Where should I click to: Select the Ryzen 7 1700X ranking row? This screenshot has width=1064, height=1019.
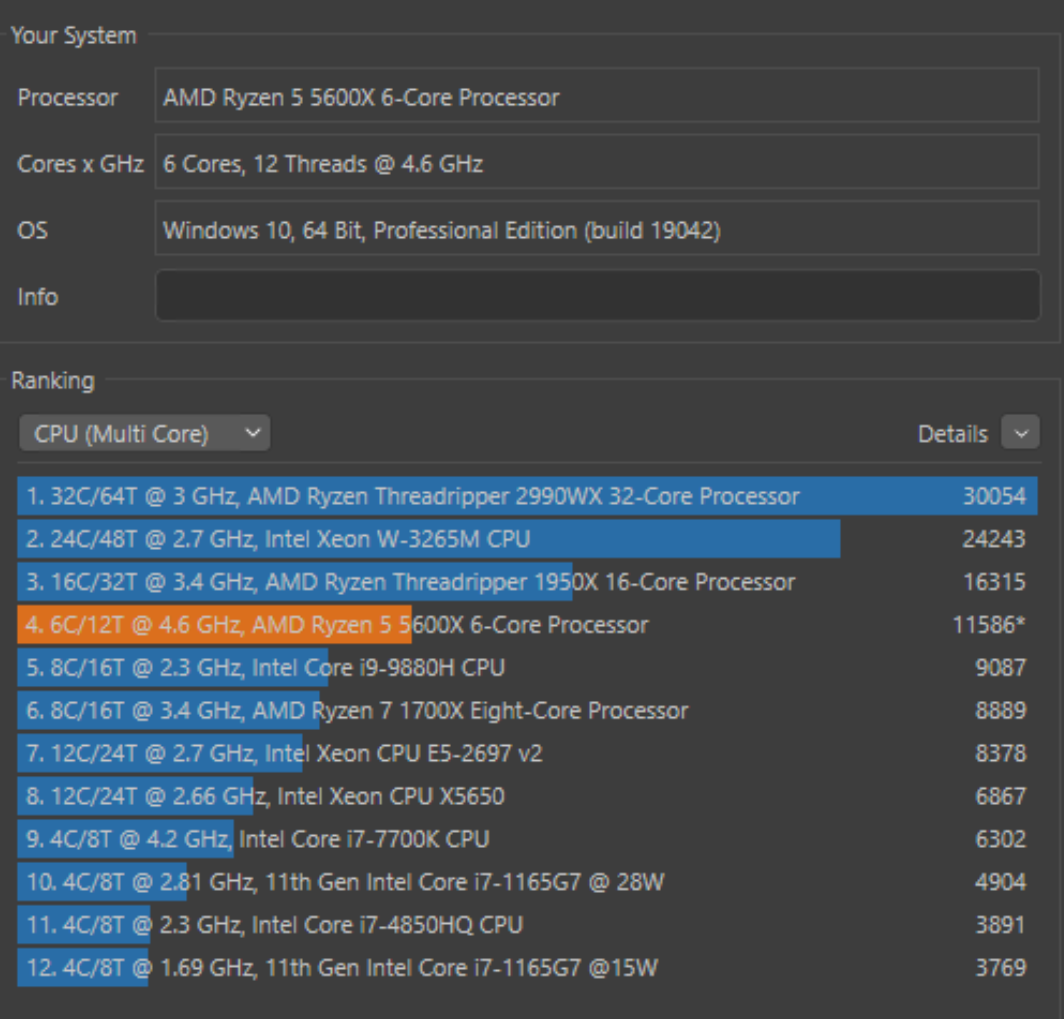click(527, 710)
